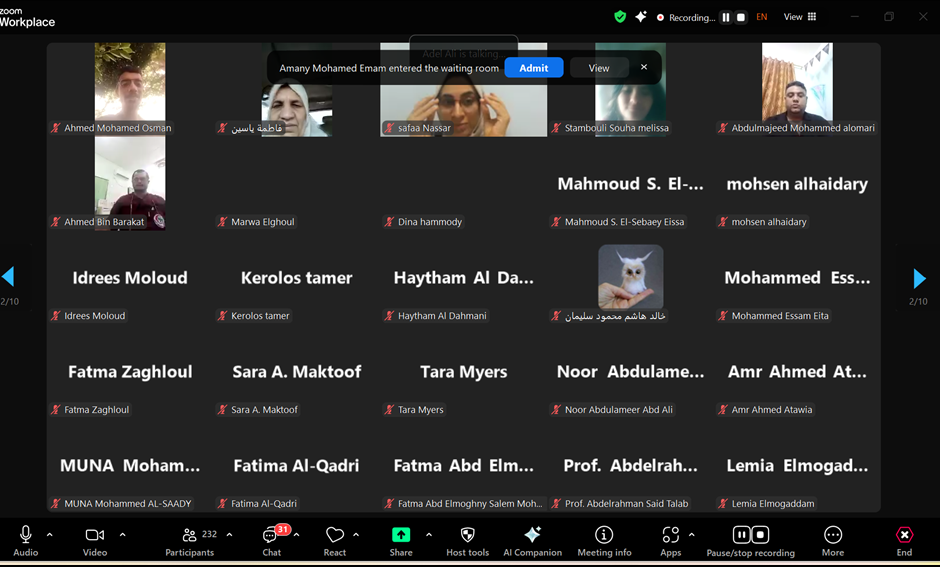Click Amr Ahmed Atawia name label

tap(772, 410)
